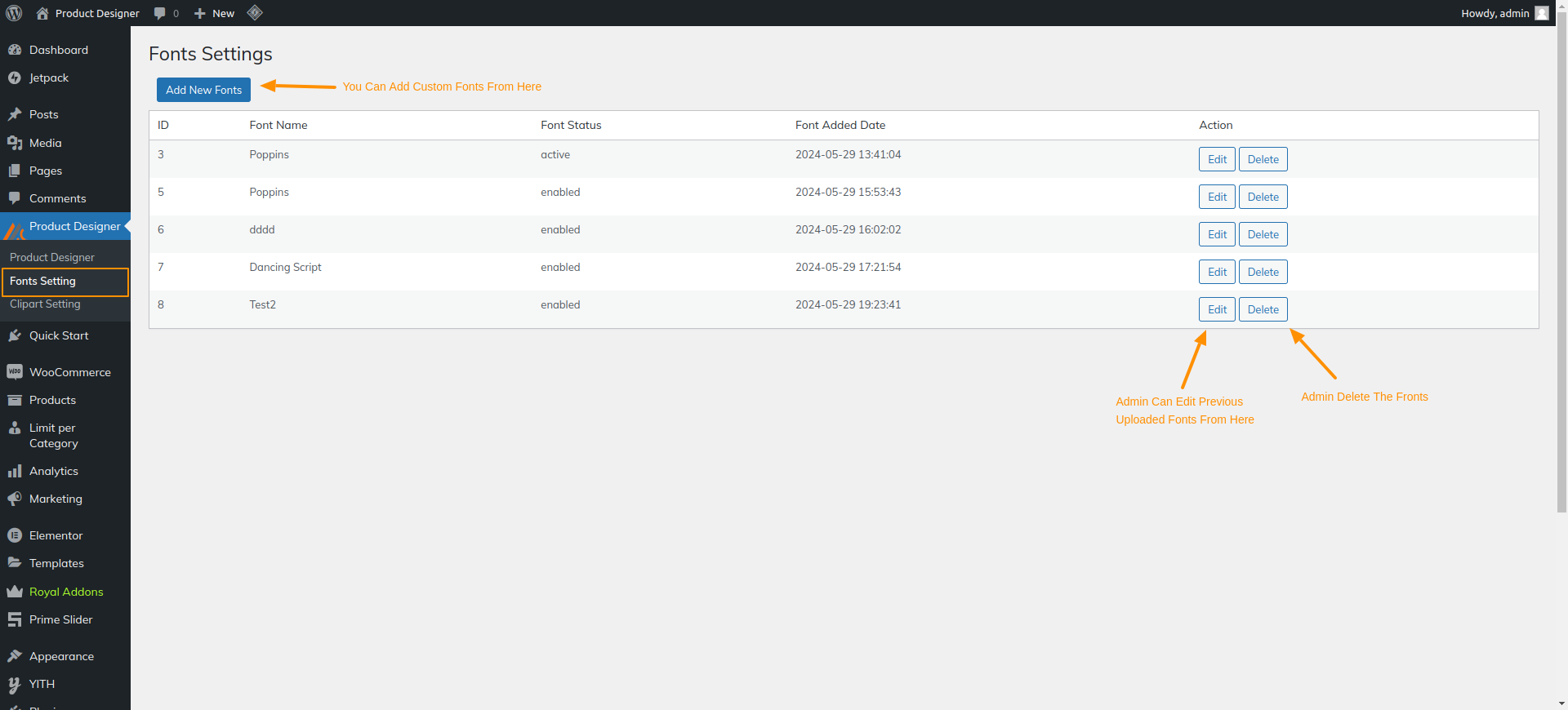Click the WooCommerce icon
Viewport: 1568px width, 710px height.
15,372
